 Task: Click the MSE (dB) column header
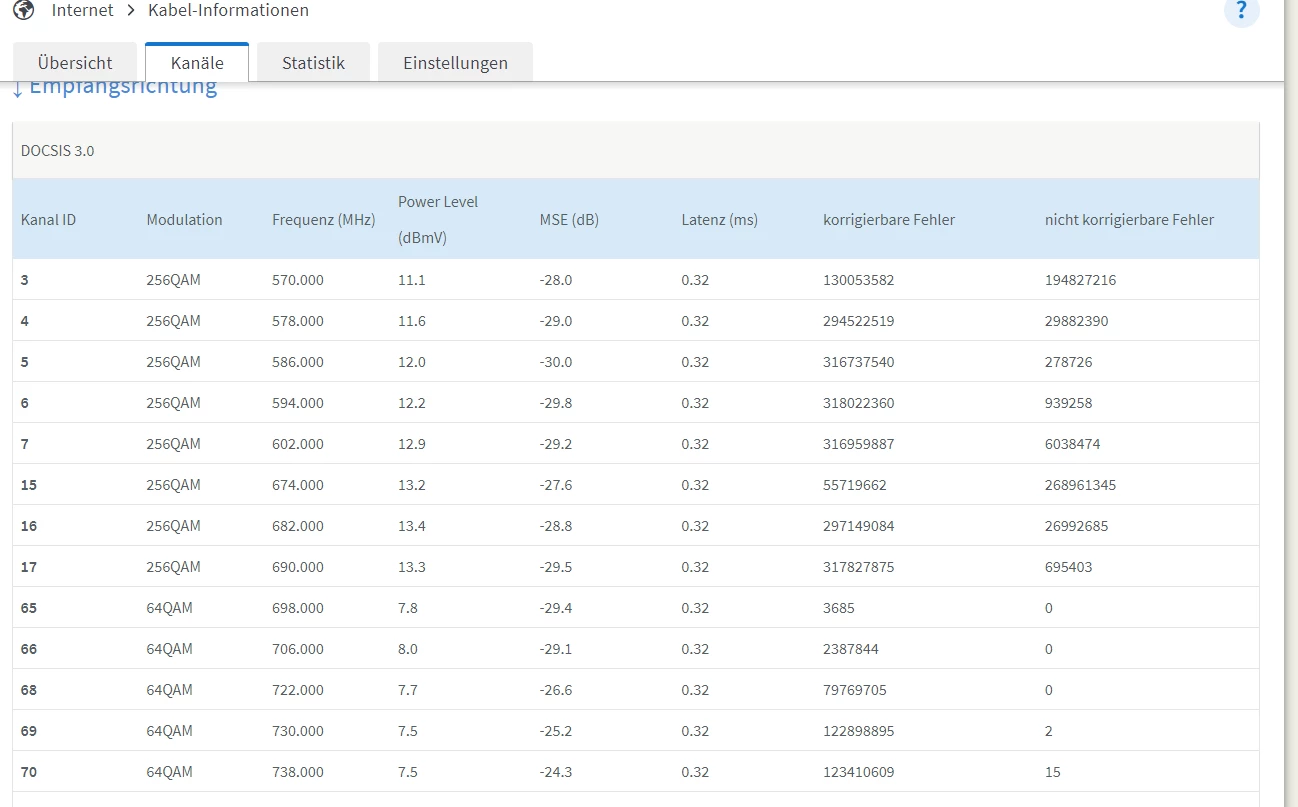coord(569,219)
